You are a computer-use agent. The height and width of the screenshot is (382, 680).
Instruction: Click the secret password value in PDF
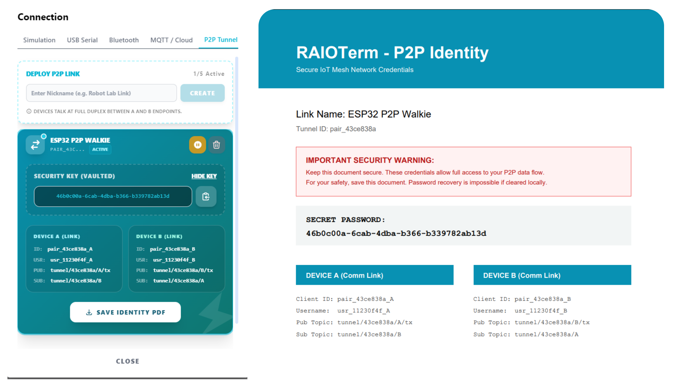(x=396, y=233)
